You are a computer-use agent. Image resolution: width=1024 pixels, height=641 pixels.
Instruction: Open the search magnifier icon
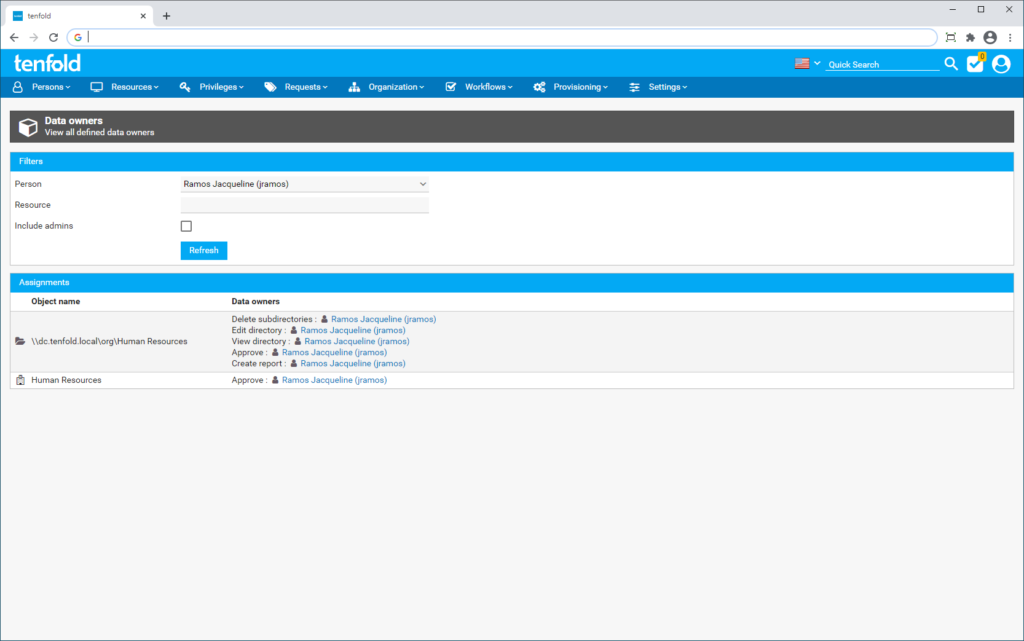pyautogui.click(x=950, y=63)
